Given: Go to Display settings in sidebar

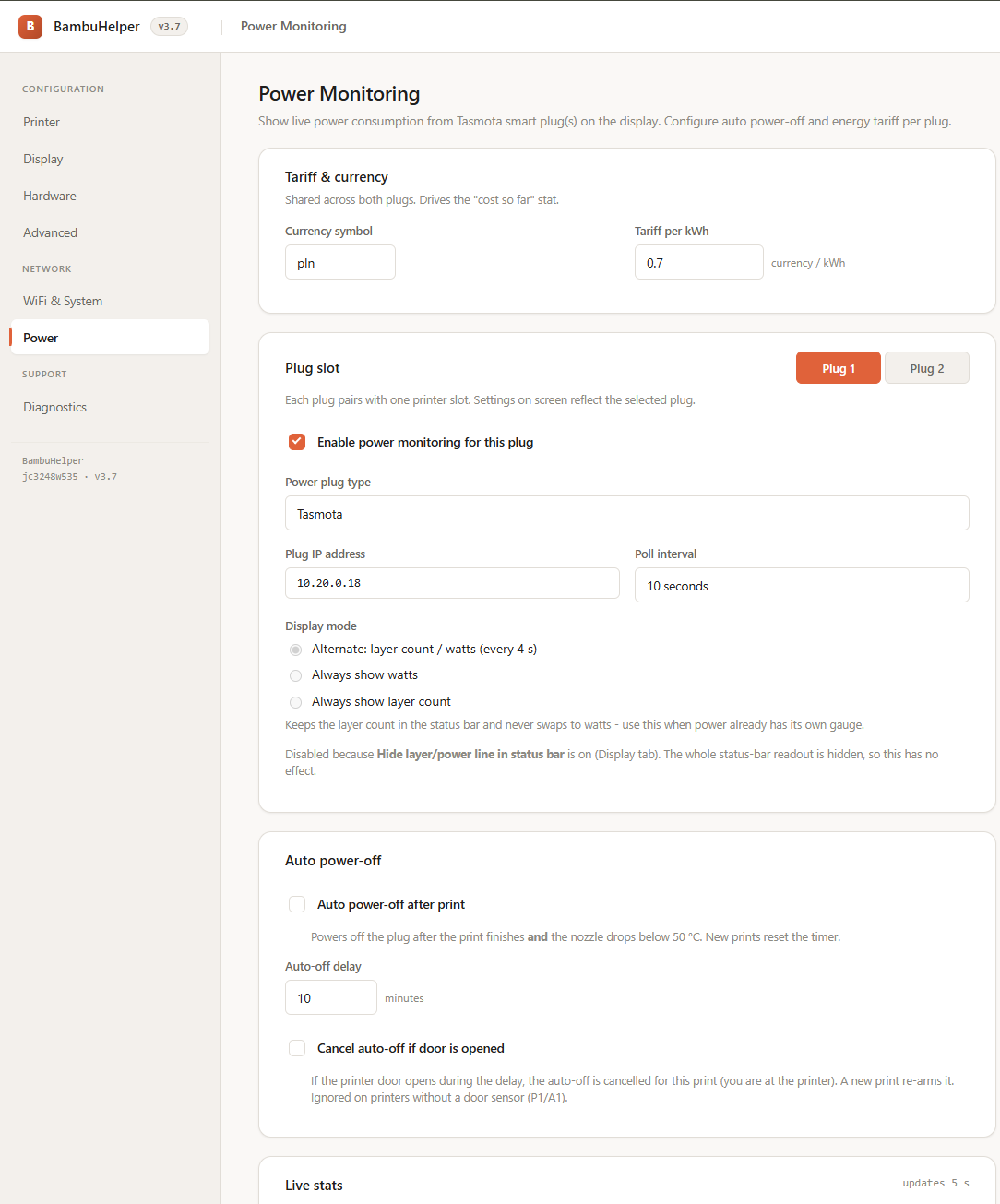Looking at the screenshot, I should pos(43,159).
